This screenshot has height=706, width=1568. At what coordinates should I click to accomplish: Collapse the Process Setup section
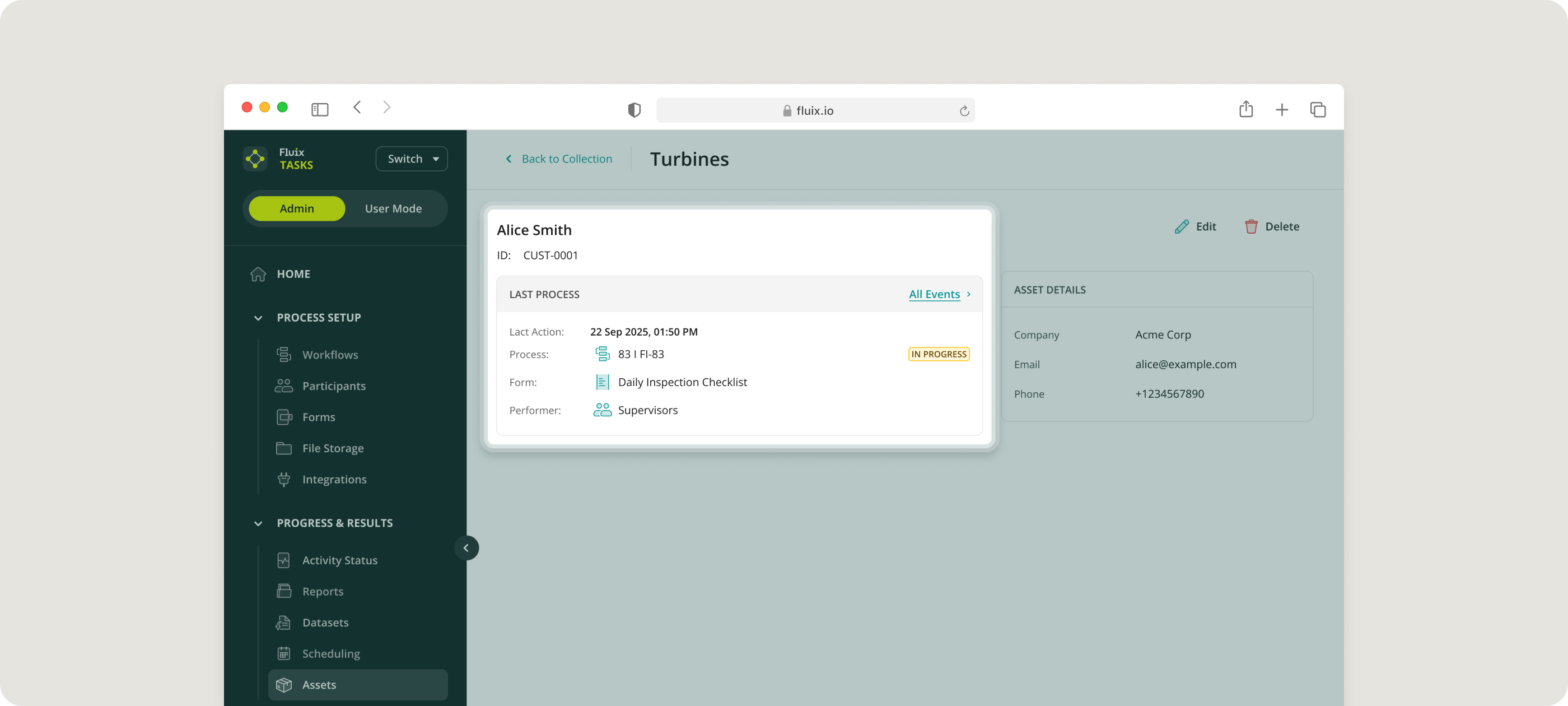point(258,318)
